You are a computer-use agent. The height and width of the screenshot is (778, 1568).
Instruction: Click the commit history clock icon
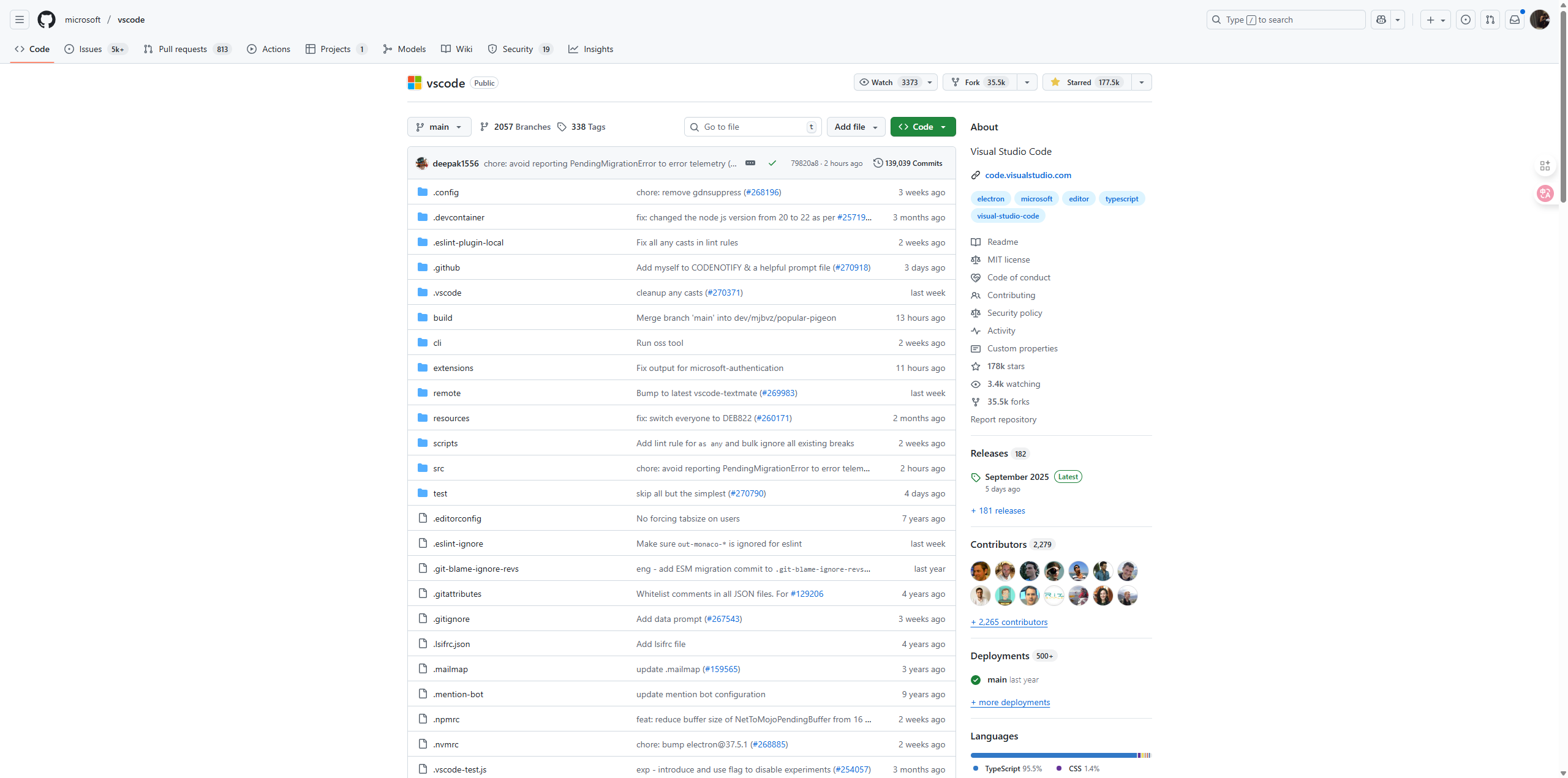coord(878,163)
